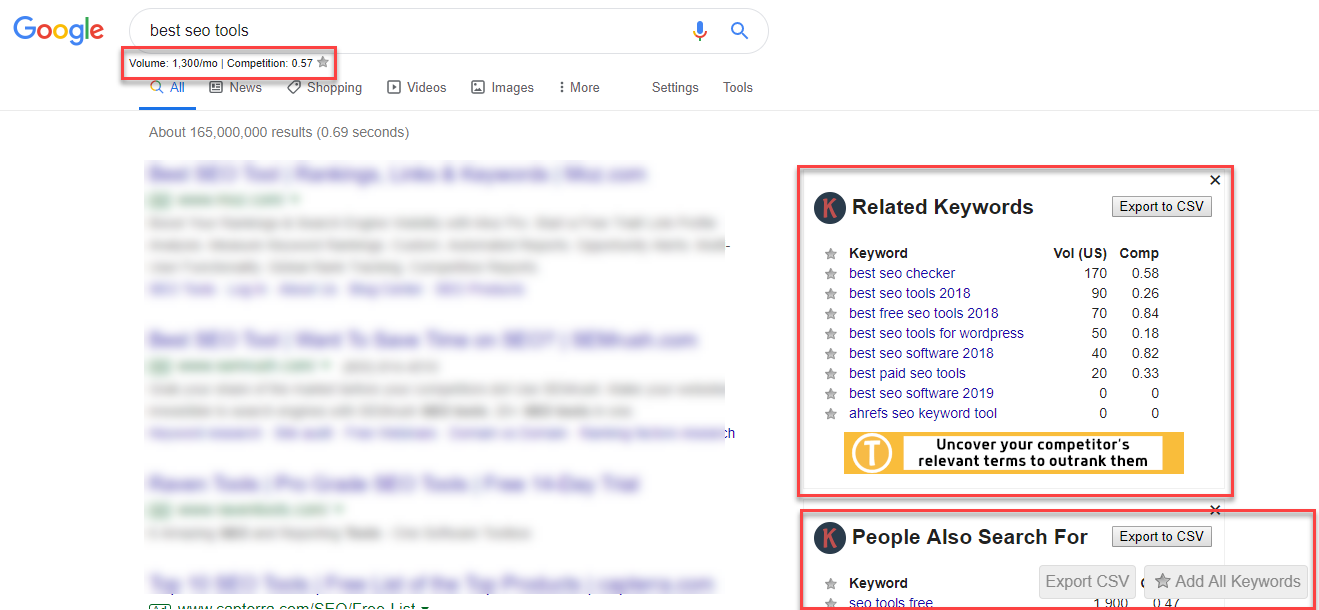
Task: Click Keywords Everywhere logo in People Also Search For
Action: [830, 538]
